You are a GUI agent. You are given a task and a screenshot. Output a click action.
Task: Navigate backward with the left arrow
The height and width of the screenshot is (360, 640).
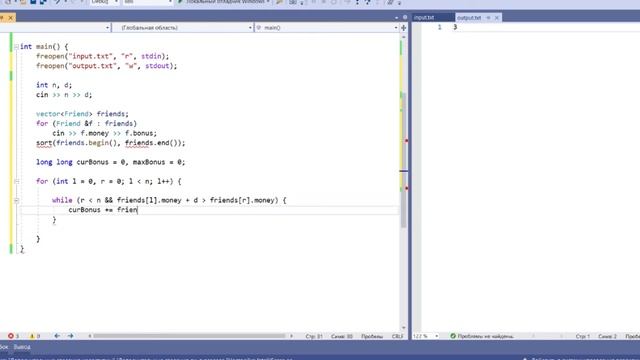57,336
